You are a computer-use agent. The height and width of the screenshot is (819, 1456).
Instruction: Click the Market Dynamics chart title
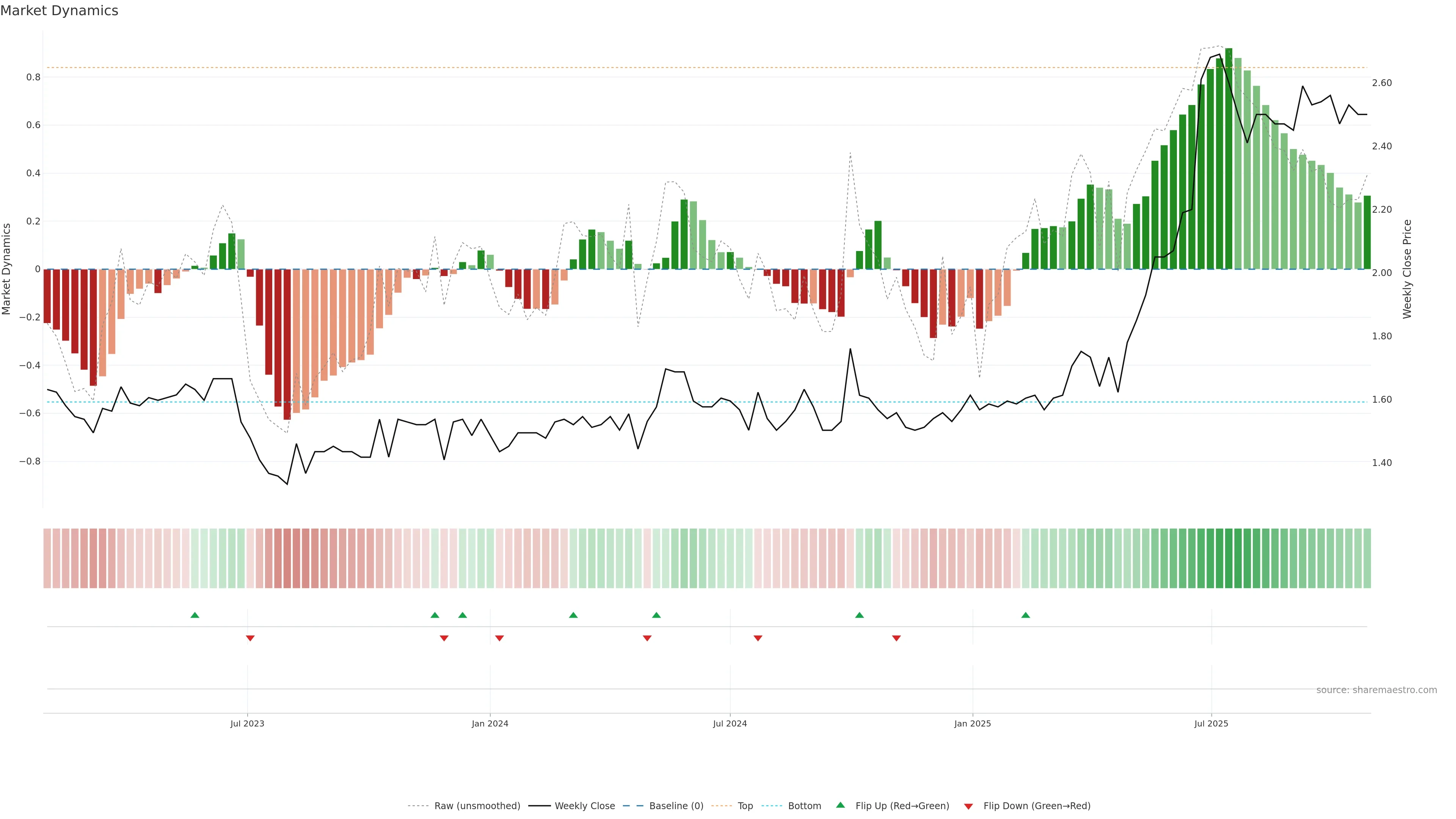60,11
